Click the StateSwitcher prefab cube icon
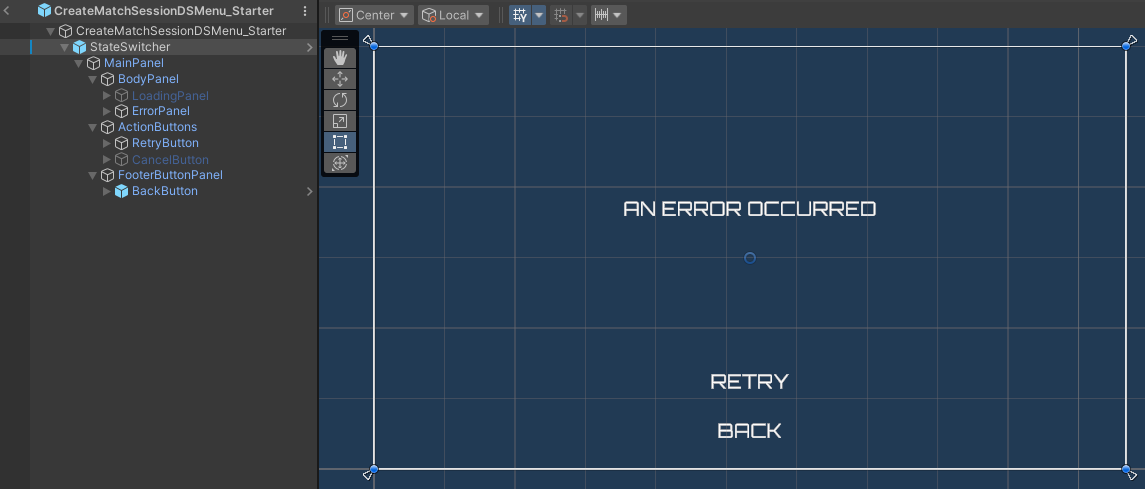 click(80, 47)
